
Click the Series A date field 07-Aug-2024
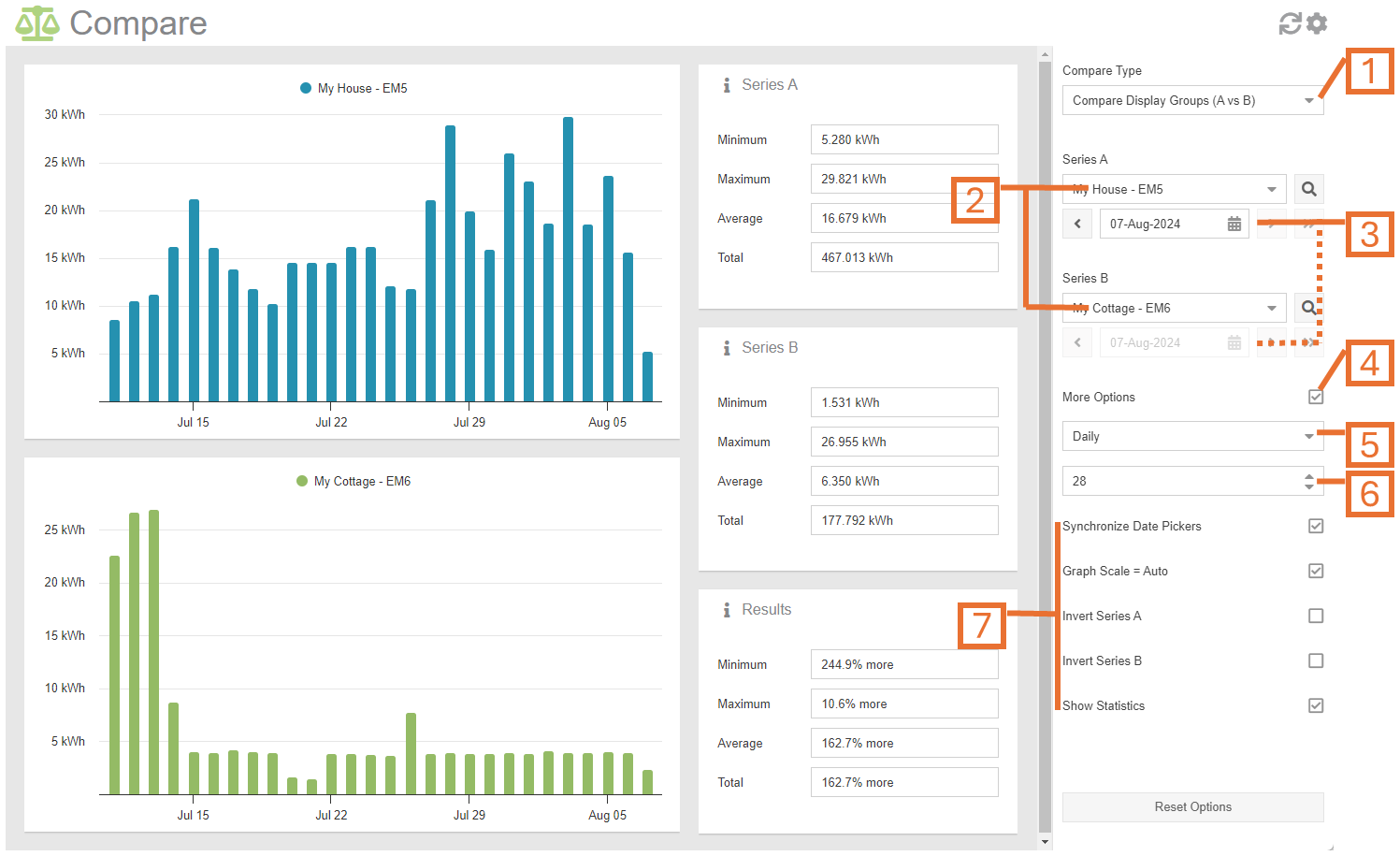(1175, 224)
